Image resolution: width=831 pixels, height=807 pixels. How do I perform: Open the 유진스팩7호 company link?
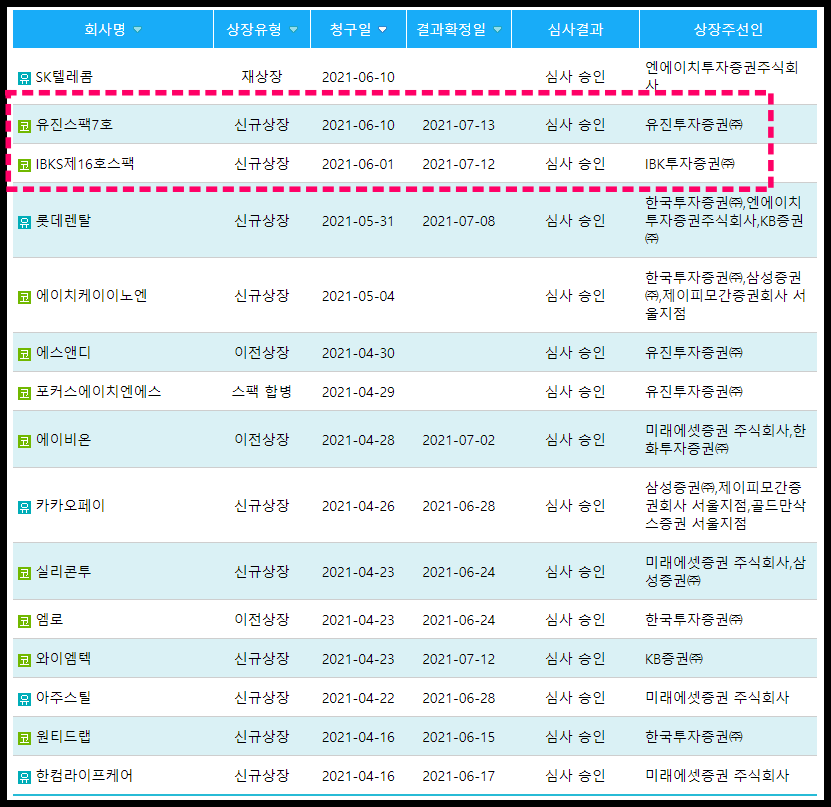pyautogui.click(x=74, y=125)
